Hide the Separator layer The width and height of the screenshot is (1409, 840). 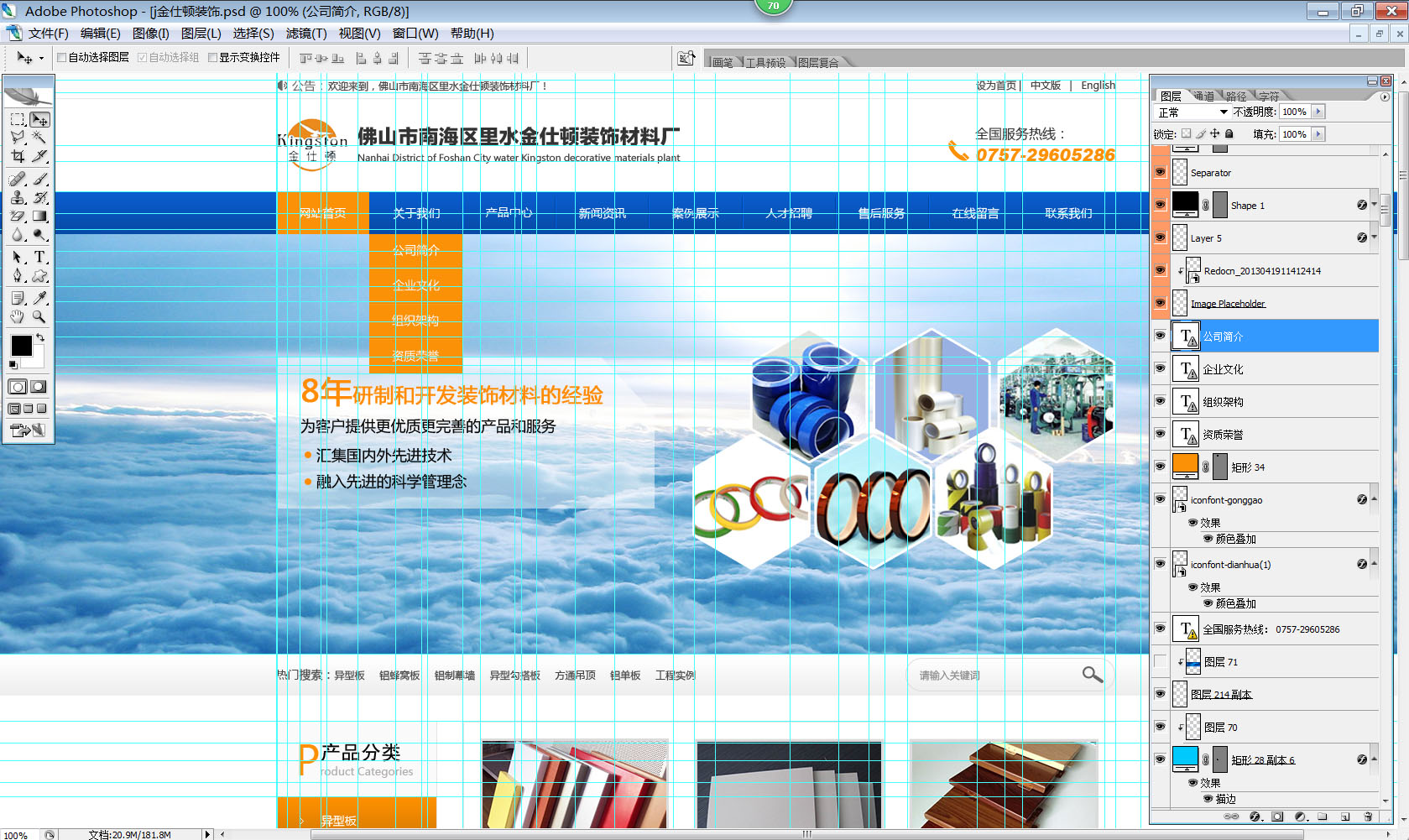click(x=1160, y=172)
